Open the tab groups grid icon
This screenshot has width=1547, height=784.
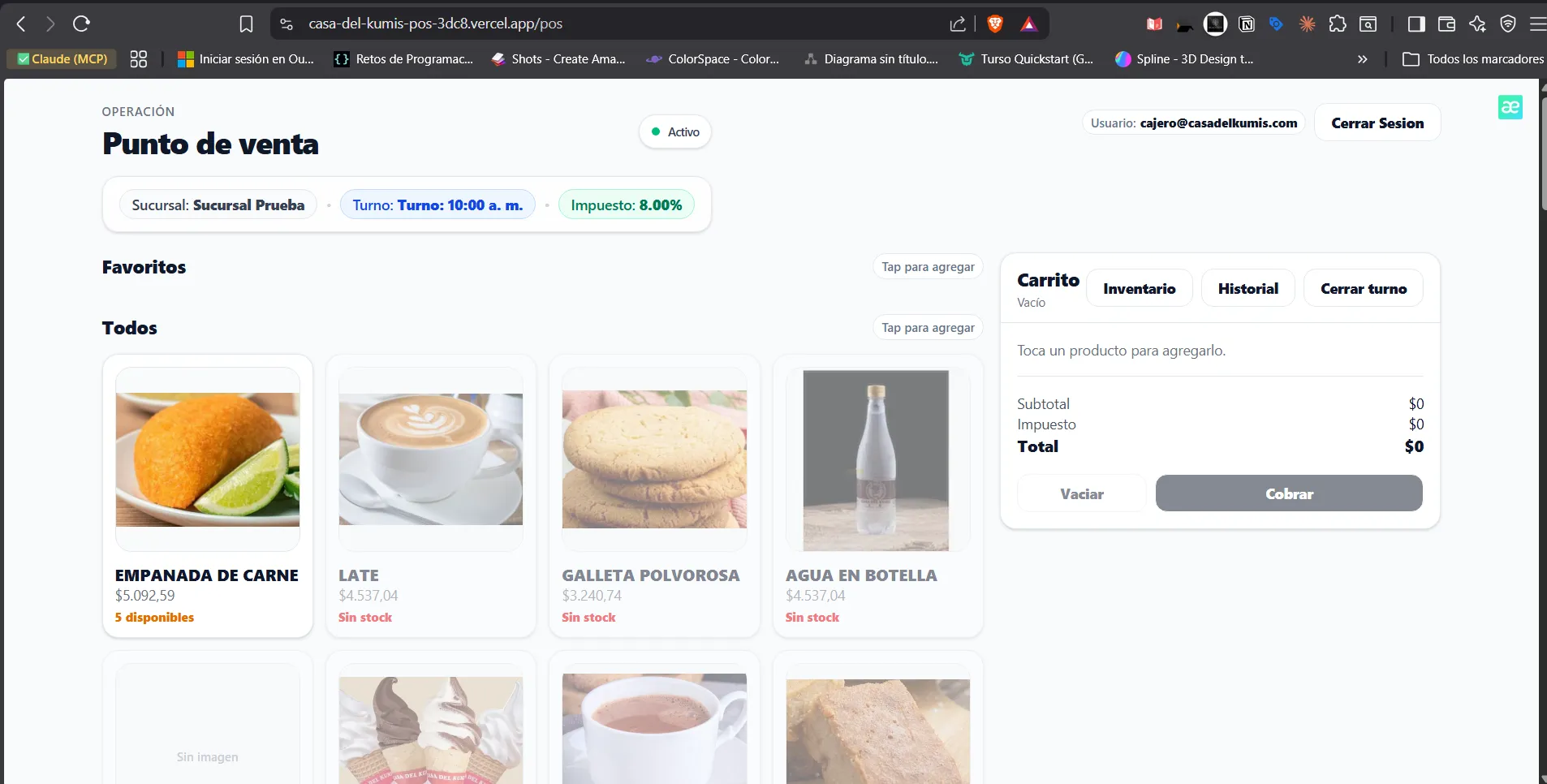139,59
